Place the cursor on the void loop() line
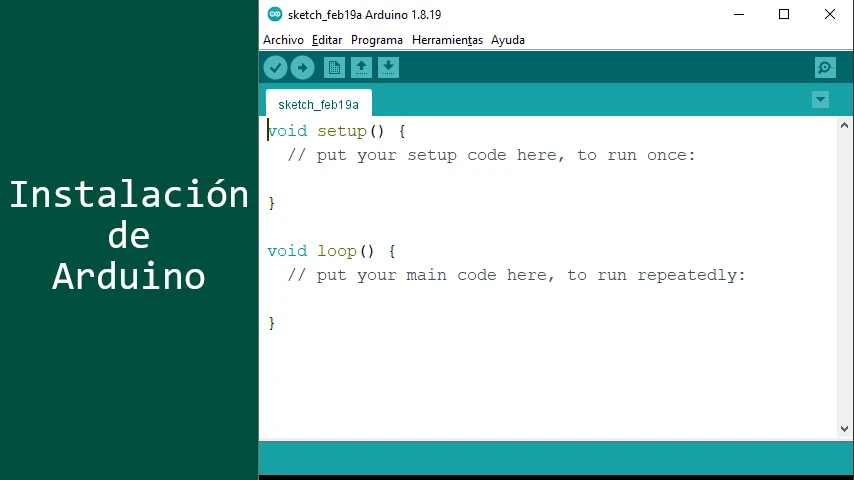The image size is (854, 480). (332, 251)
